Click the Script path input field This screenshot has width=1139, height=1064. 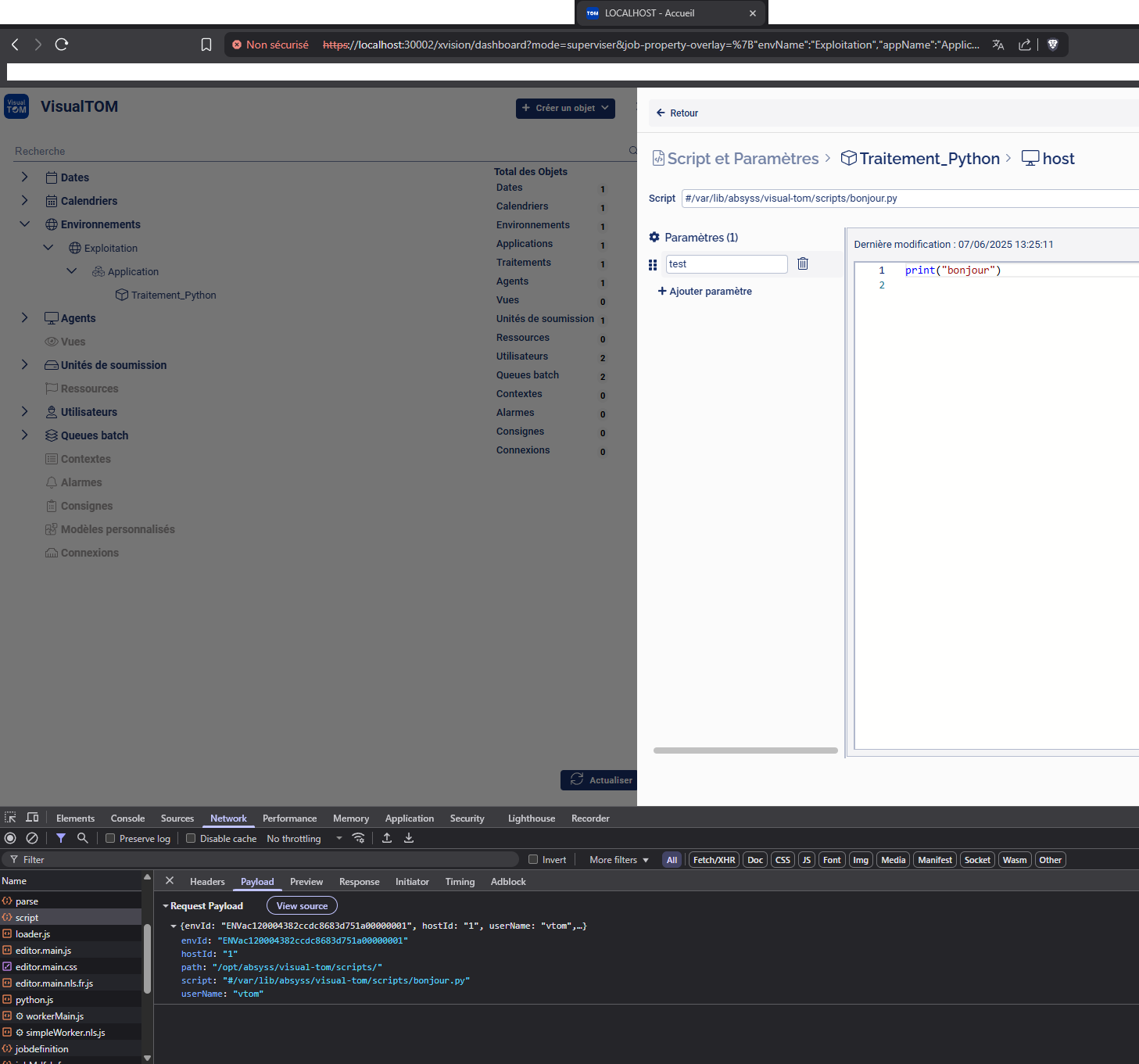(910, 199)
